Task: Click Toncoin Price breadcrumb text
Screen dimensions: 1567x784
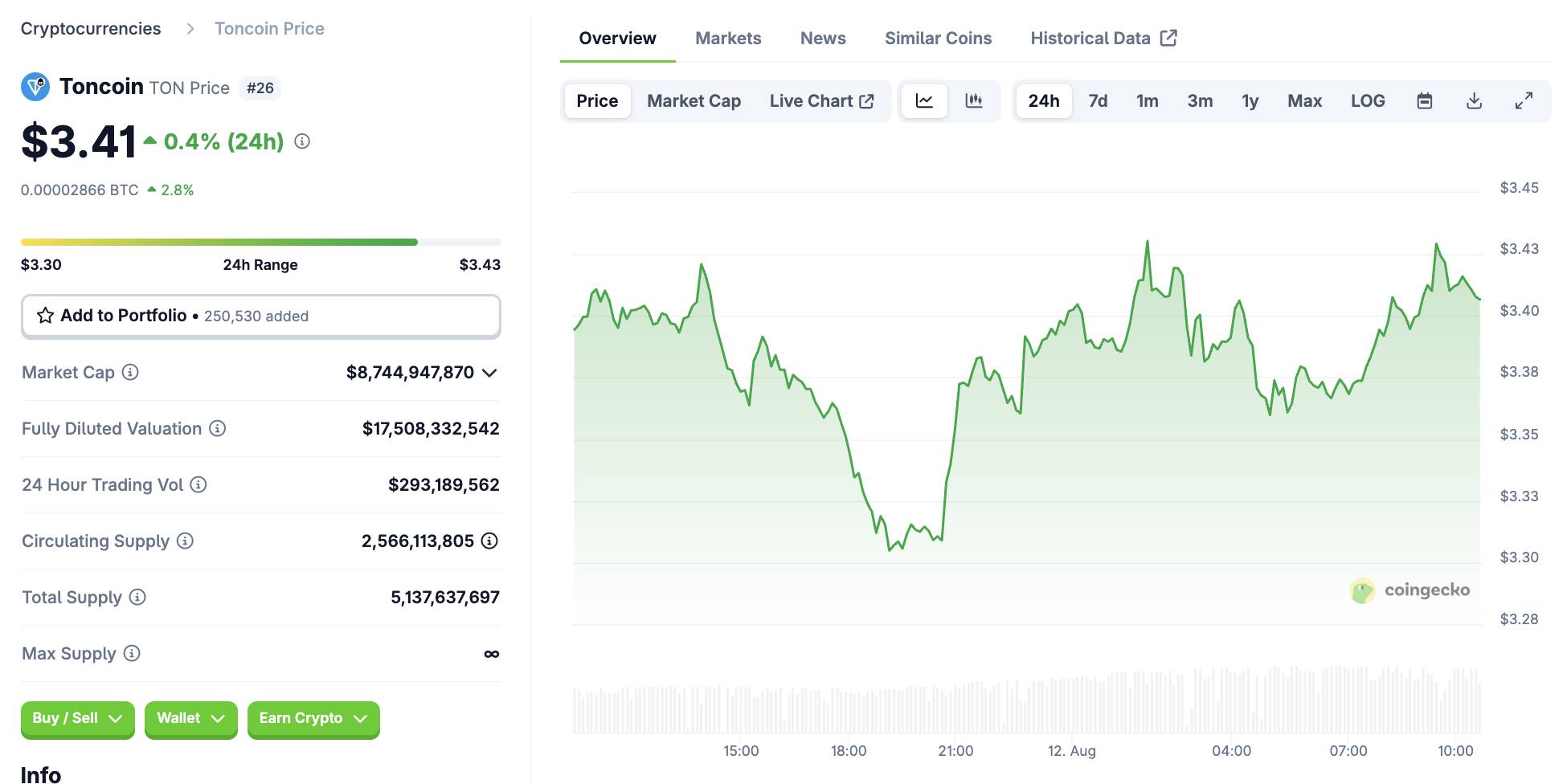Action: 269,29
